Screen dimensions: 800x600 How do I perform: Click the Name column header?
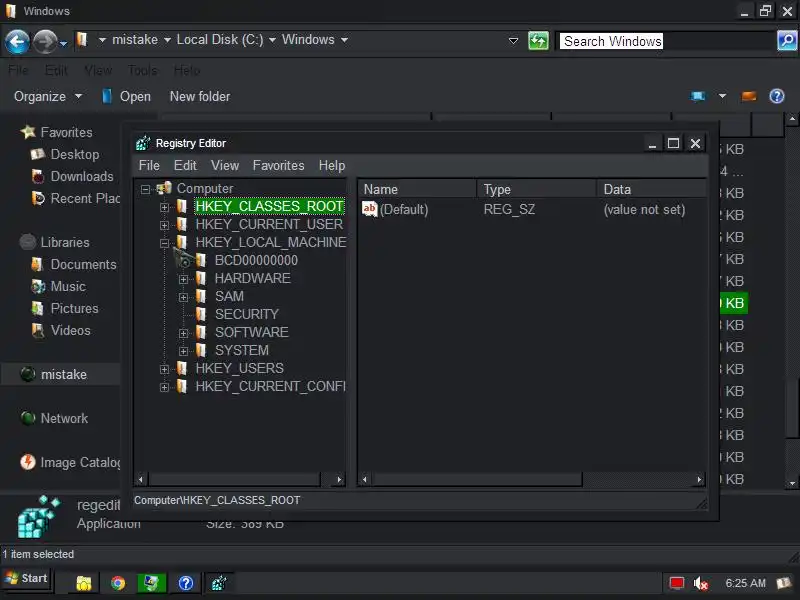[x=418, y=189]
